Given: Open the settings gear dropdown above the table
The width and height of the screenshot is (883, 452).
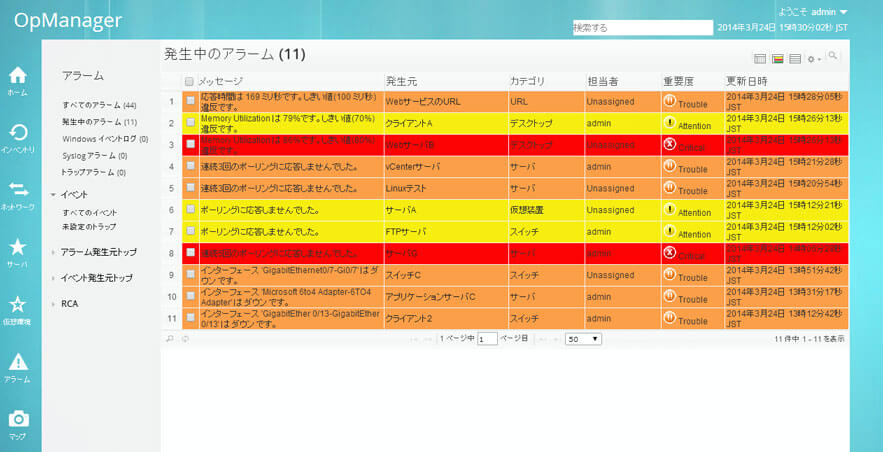Looking at the screenshot, I should [x=814, y=59].
